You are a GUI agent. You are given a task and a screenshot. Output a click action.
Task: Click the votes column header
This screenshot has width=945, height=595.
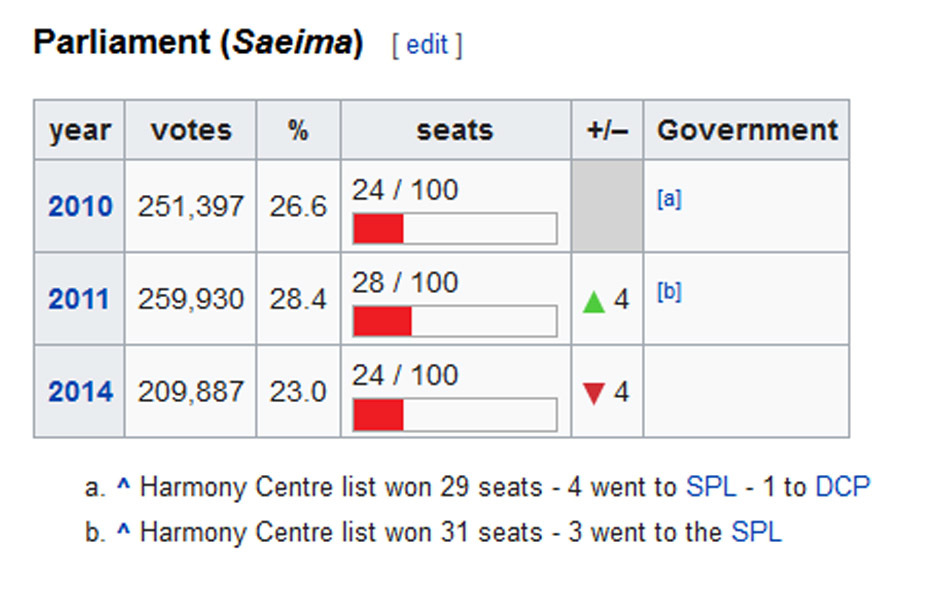tap(190, 130)
